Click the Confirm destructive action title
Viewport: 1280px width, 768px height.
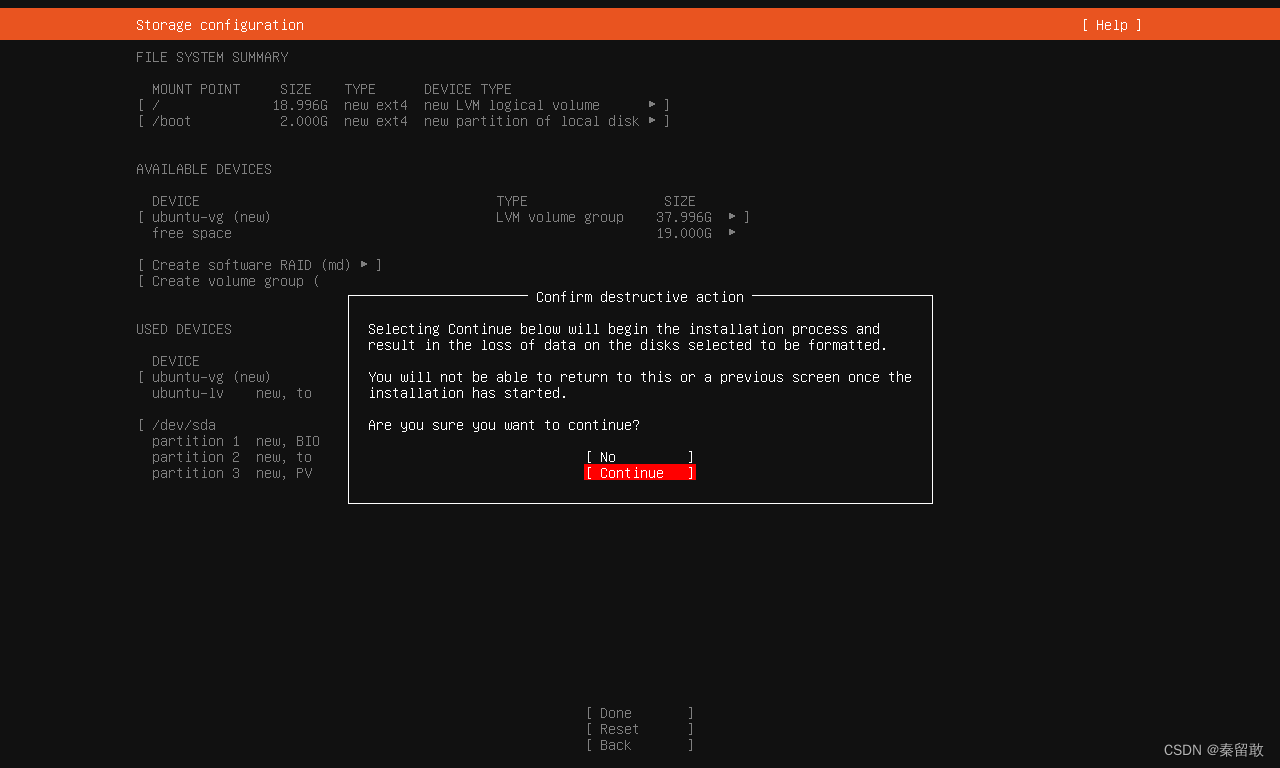click(x=640, y=297)
